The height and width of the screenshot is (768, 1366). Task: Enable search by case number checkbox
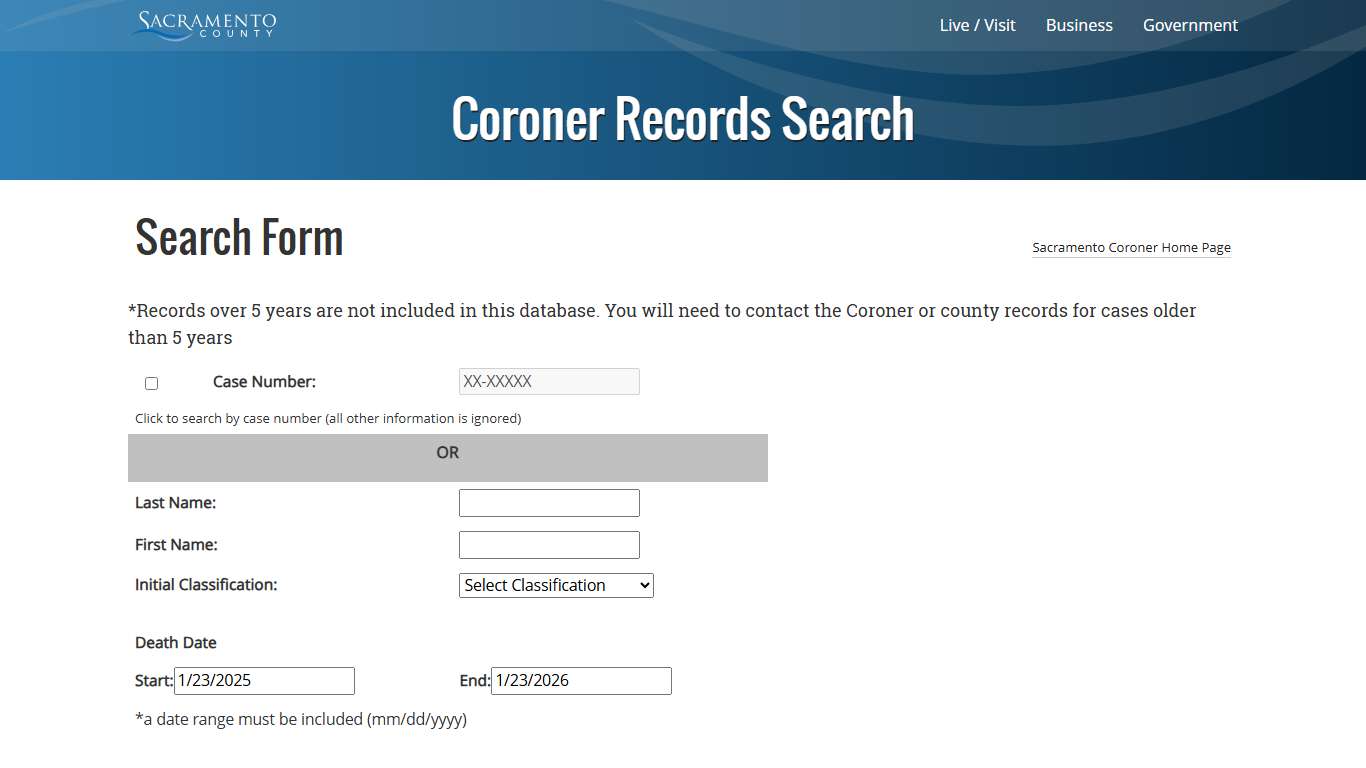pos(151,383)
